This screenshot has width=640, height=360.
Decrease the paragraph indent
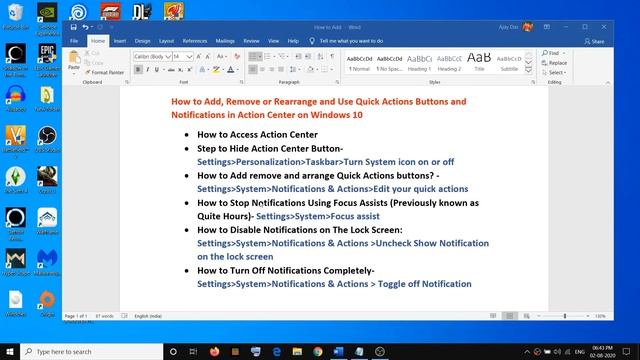[298, 56]
